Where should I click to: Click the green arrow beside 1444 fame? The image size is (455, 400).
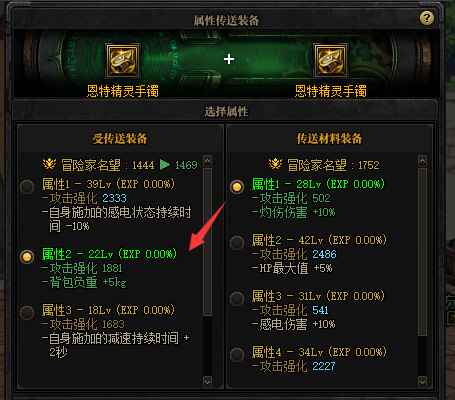tap(165, 164)
